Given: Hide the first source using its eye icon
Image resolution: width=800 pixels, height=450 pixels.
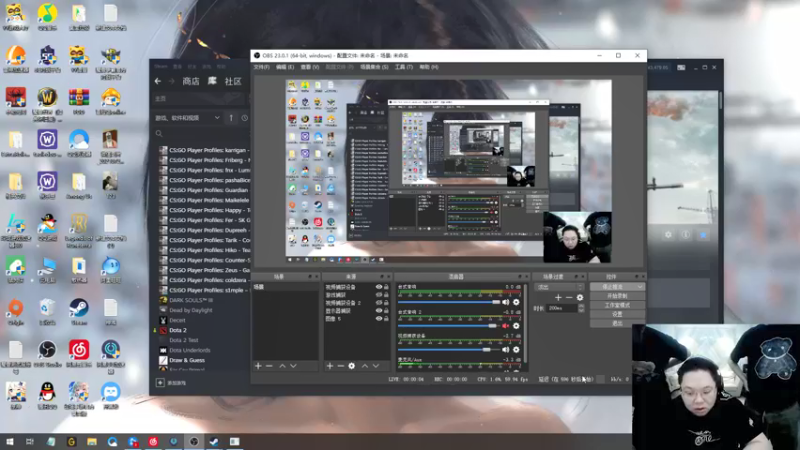Looking at the screenshot, I should [379, 287].
